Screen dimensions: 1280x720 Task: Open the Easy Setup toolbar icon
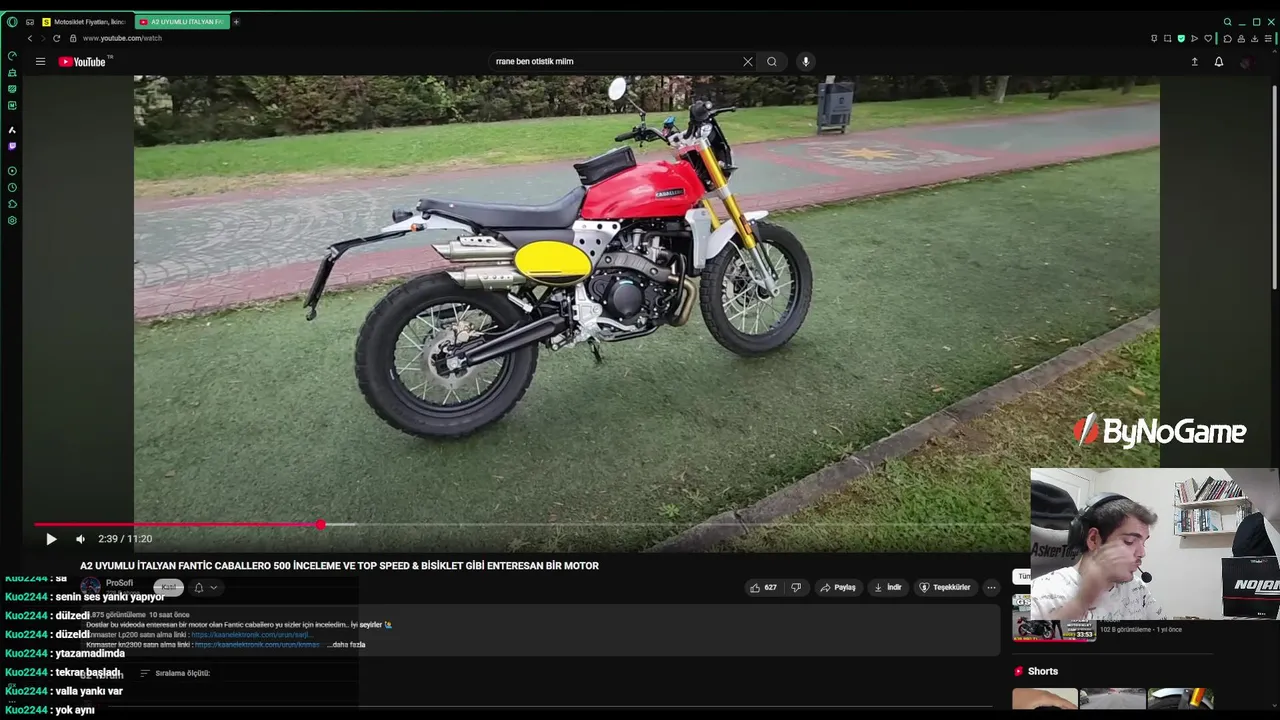pos(1269,38)
